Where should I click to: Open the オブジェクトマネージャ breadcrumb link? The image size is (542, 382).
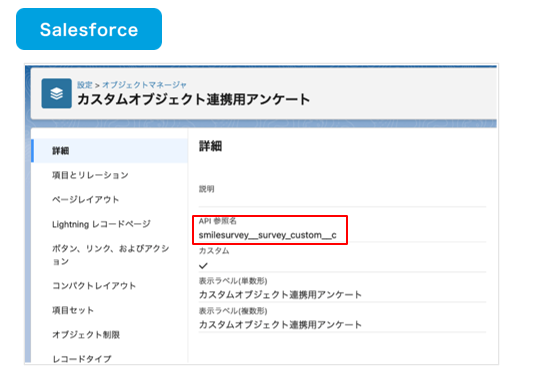coord(144,85)
